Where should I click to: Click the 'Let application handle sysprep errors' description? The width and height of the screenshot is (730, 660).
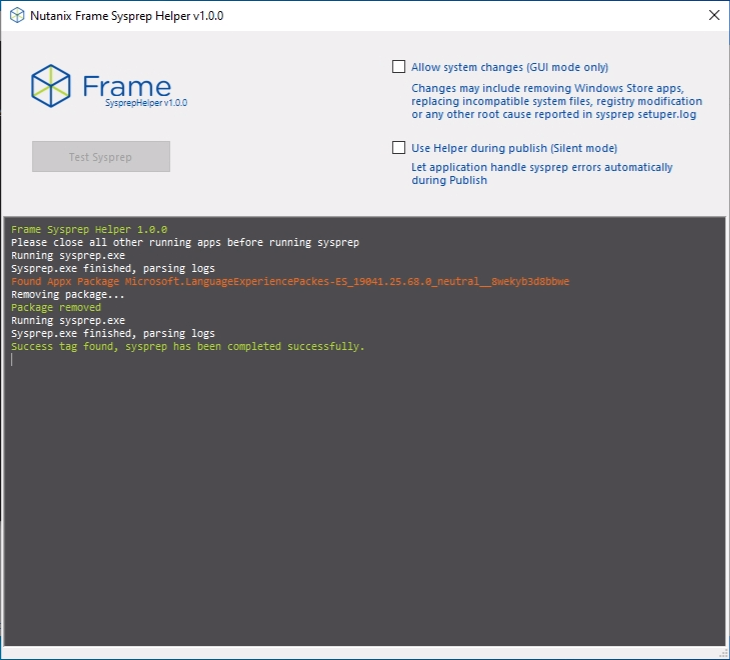(x=542, y=174)
